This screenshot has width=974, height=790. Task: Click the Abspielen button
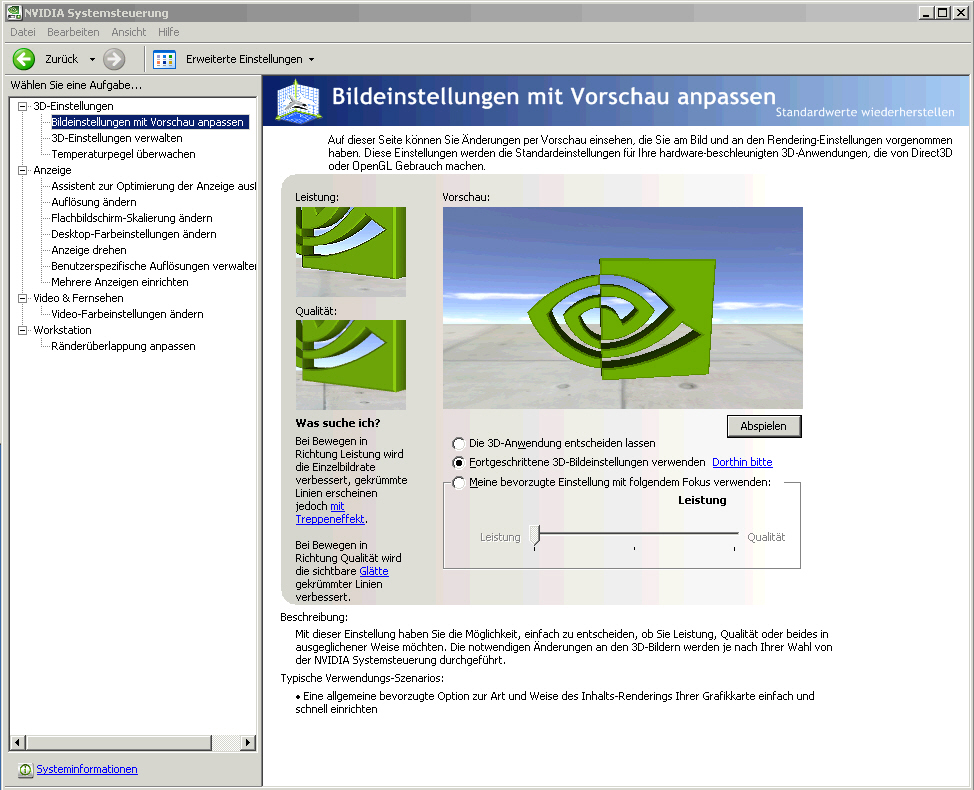(764, 426)
